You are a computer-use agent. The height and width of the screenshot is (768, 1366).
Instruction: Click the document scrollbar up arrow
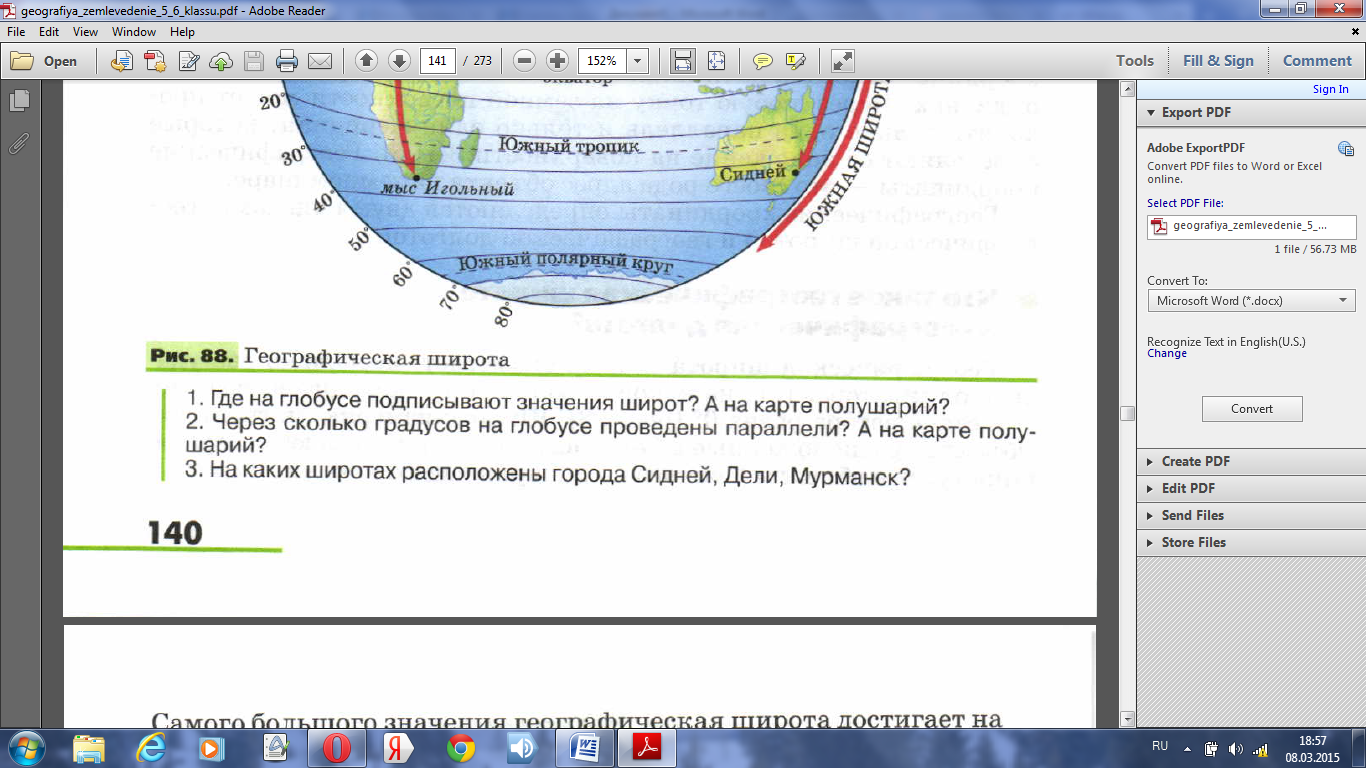pos(1127,89)
